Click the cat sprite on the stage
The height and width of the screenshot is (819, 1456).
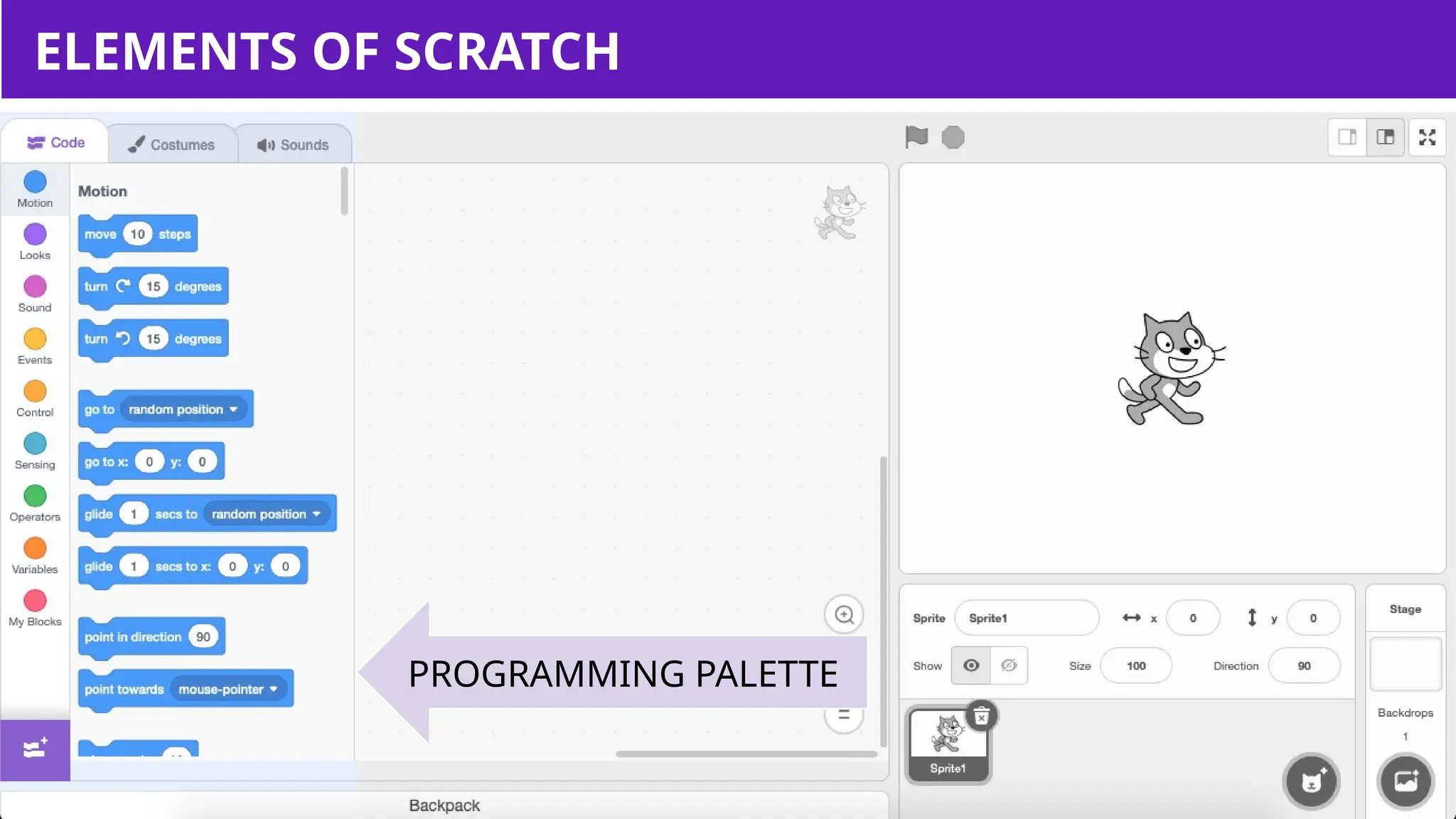pyautogui.click(x=1171, y=368)
